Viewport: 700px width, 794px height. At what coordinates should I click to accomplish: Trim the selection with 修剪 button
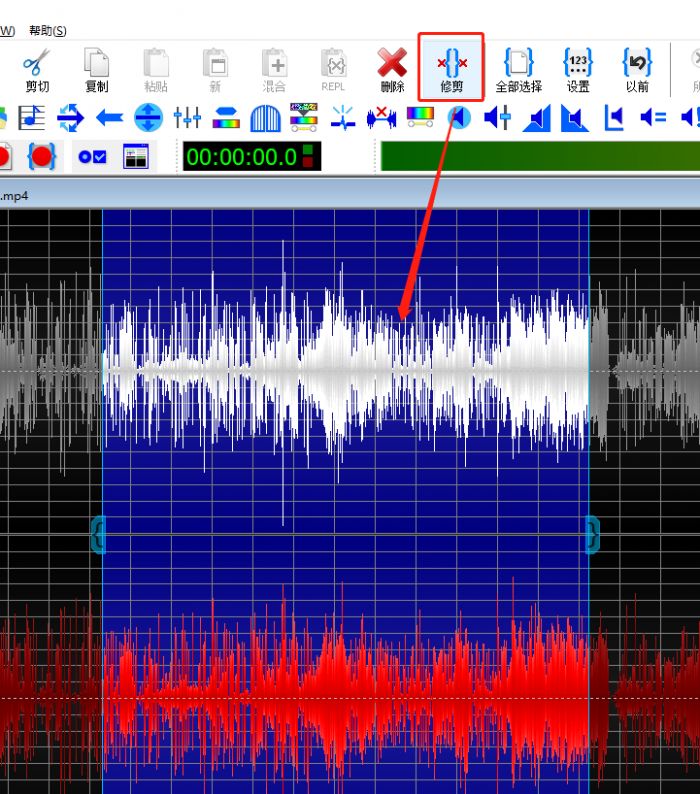(451, 69)
